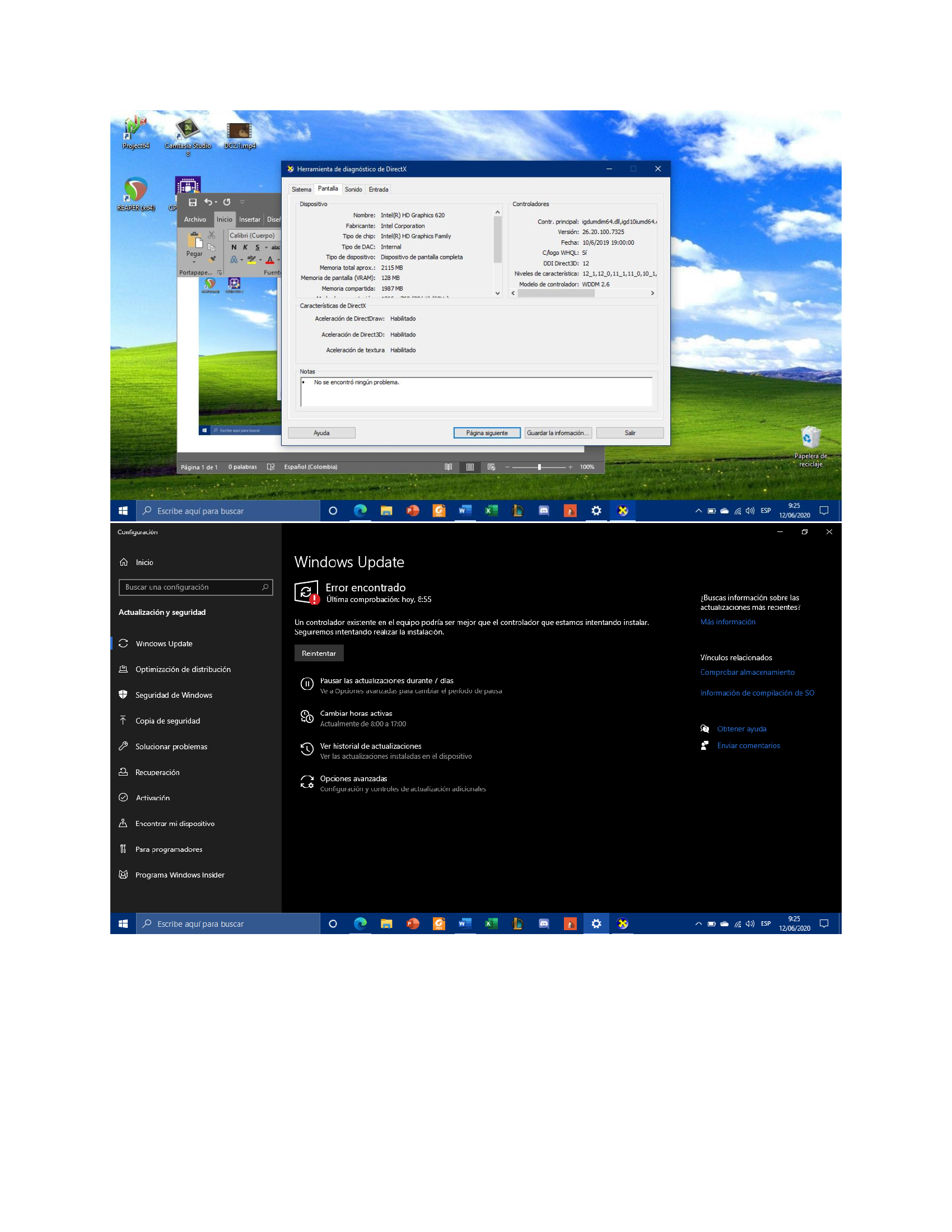The height and width of the screenshot is (1232, 952).
Task: Open the REAPER (x64) desktop shortcut
Action: click(x=136, y=195)
